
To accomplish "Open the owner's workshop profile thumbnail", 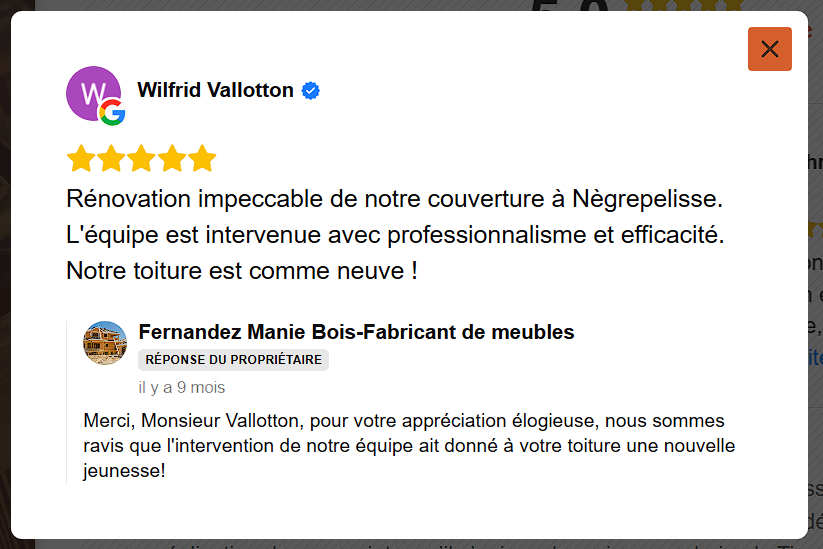I will coord(105,343).
